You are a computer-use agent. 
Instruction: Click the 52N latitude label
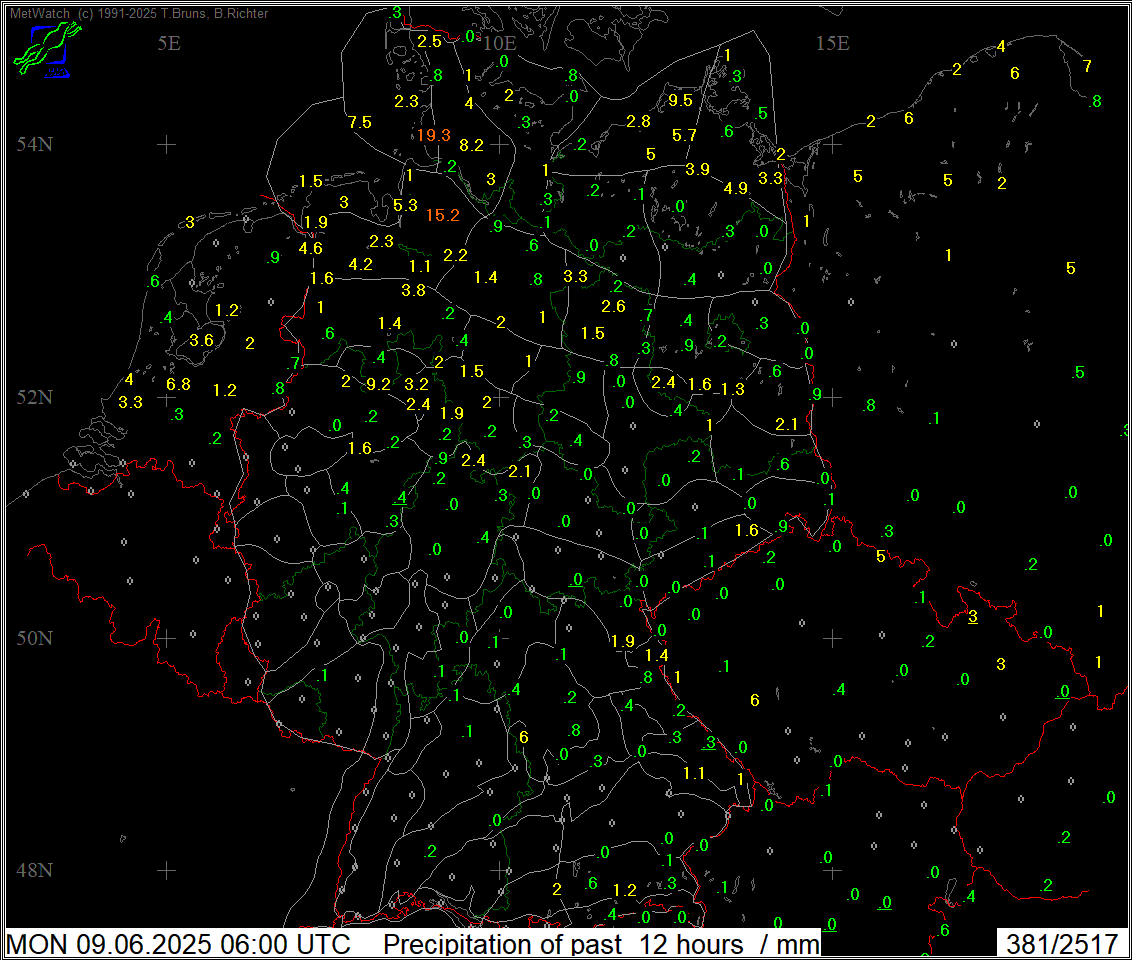tap(35, 397)
